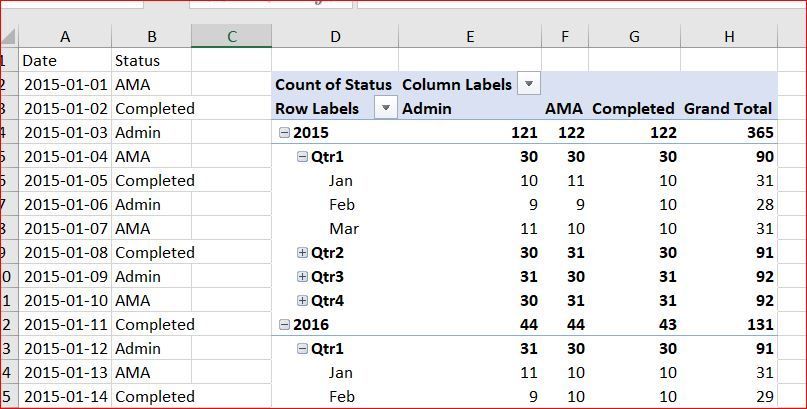Click the 2015 grand total value 365
Viewport: 807px width, 409px height.
point(757,133)
